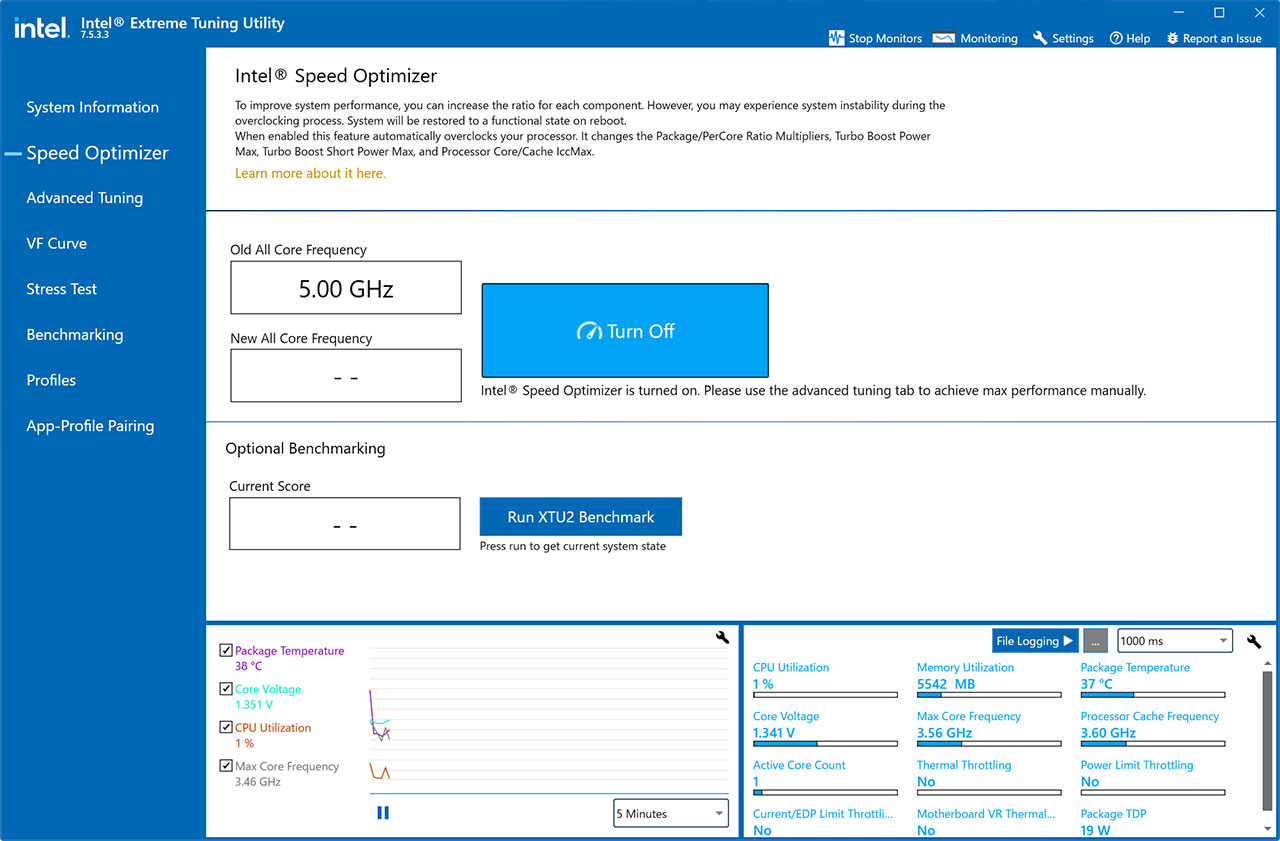The height and width of the screenshot is (841, 1280).
Task: Click the Settings wrench icon in header
Action: [x=1040, y=38]
